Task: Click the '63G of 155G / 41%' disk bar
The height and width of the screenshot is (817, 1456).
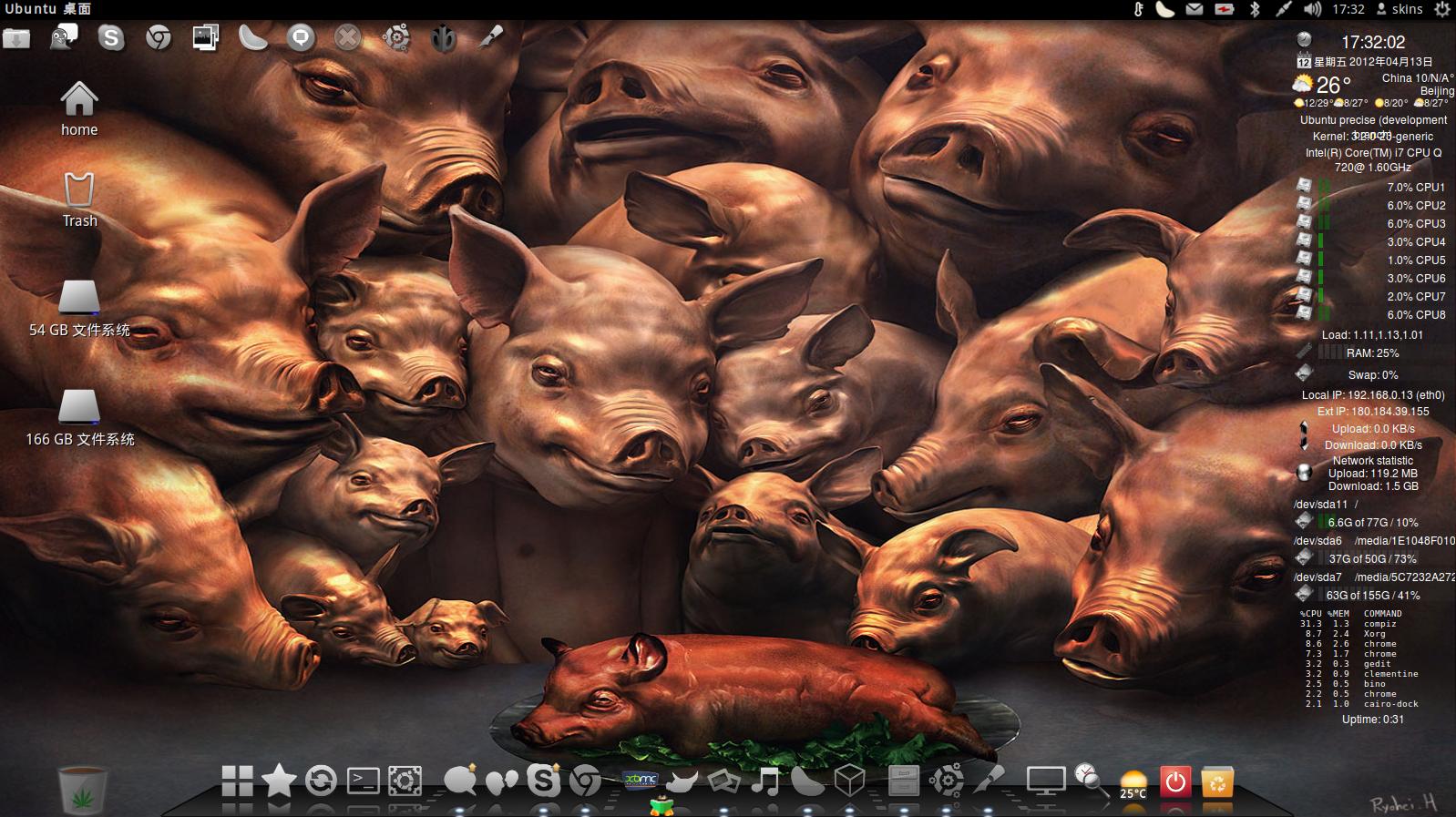Action: pyautogui.click(x=1373, y=596)
